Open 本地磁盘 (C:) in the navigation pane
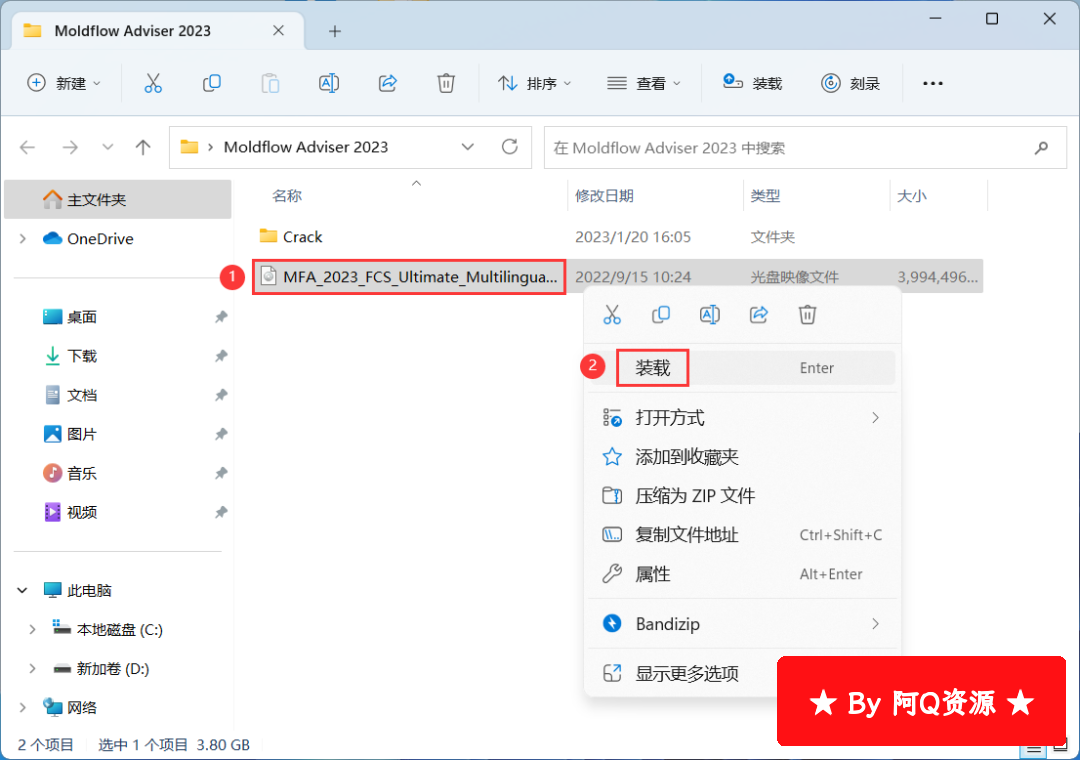The width and height of the screenshot is (1080, 760). (118, 630)
